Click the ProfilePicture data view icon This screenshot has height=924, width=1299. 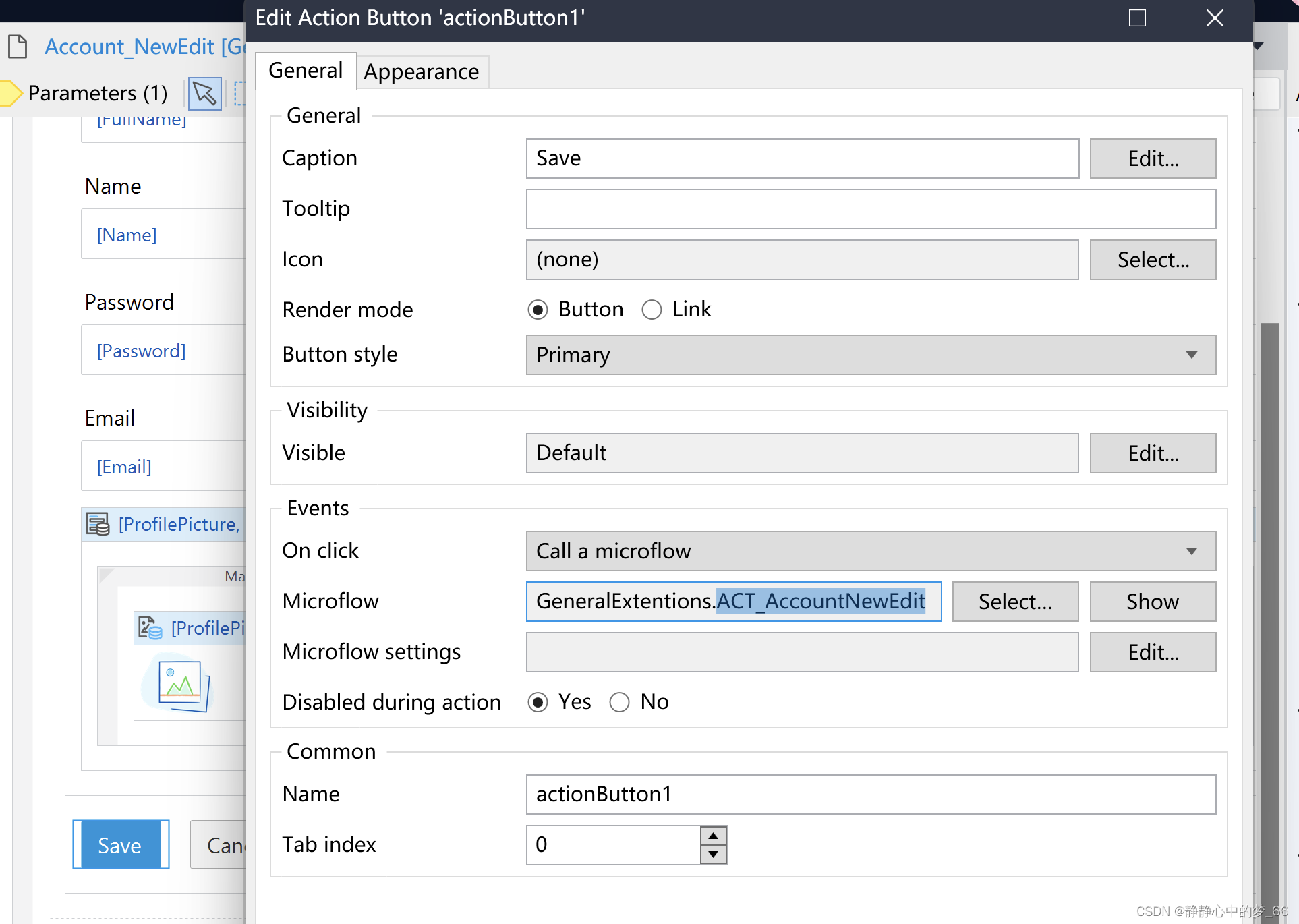[98, 524]
